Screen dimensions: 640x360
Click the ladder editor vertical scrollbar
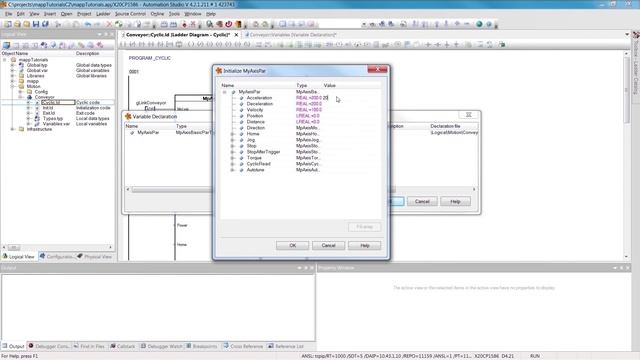(x=627, y=155)
